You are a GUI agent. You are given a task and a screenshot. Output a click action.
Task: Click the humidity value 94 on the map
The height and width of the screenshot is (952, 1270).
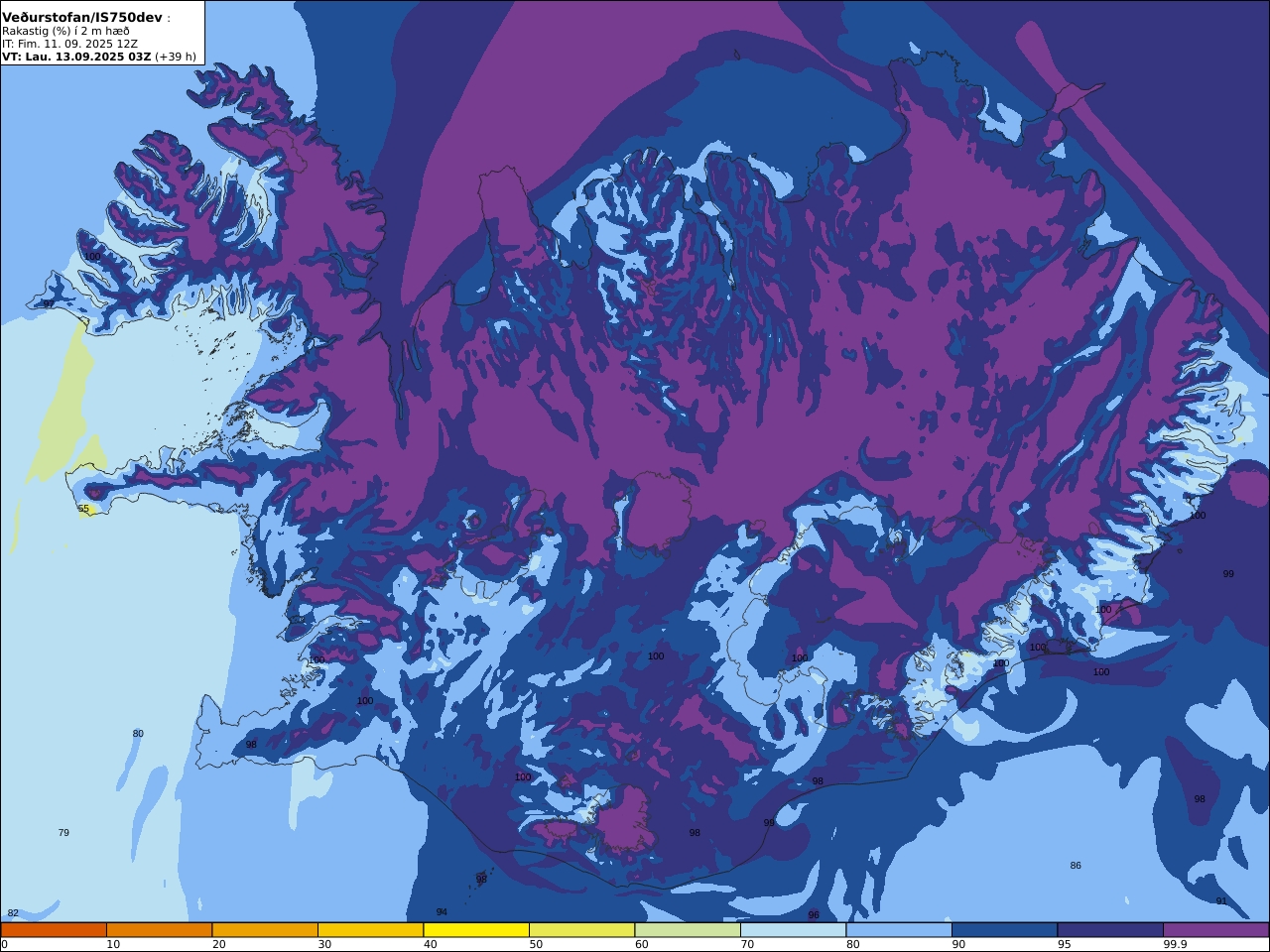tap(442, 912)
